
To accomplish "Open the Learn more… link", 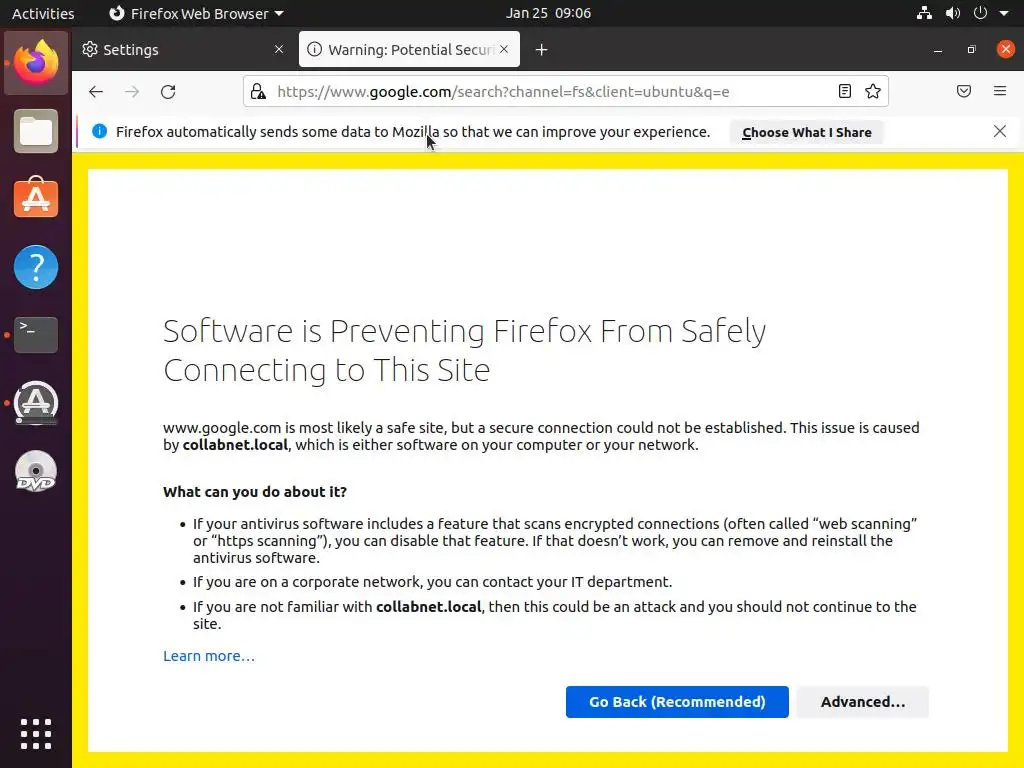I will [x=209, y=656].
